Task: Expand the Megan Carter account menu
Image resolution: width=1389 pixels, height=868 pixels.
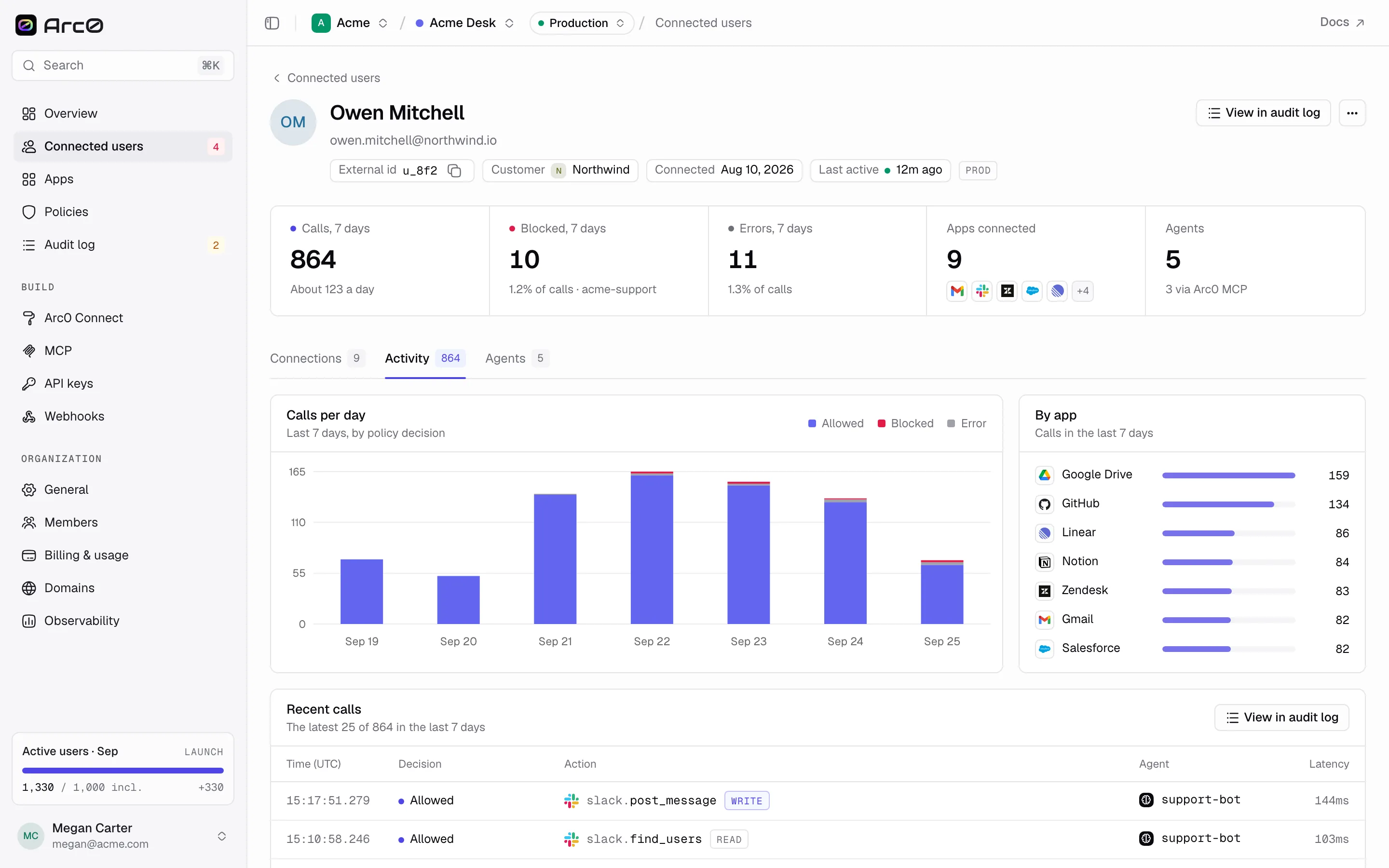Action: 221,836
